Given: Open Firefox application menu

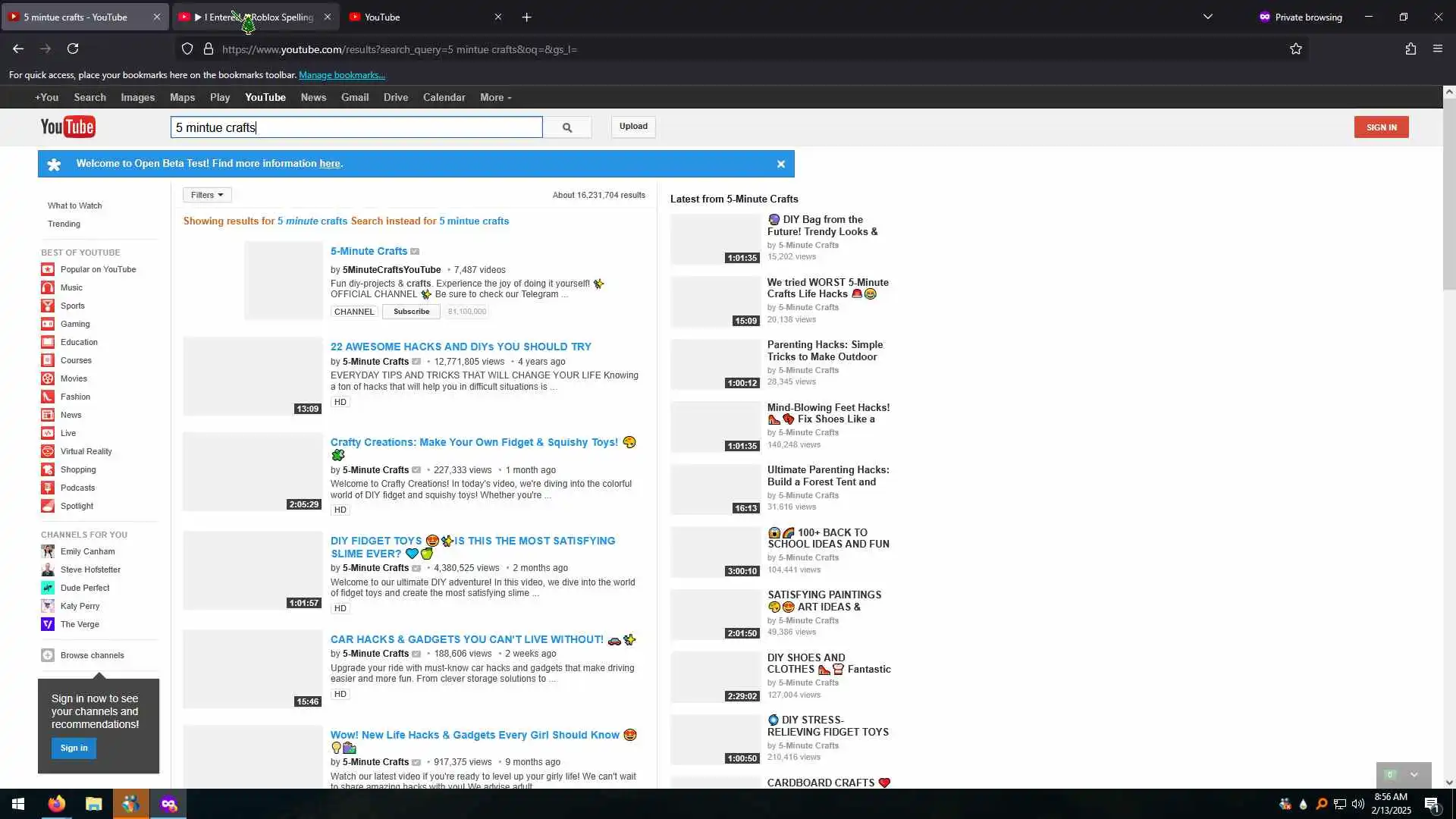Looking at the screenshot, I should pyautogui.click(x=1437, y=49).
